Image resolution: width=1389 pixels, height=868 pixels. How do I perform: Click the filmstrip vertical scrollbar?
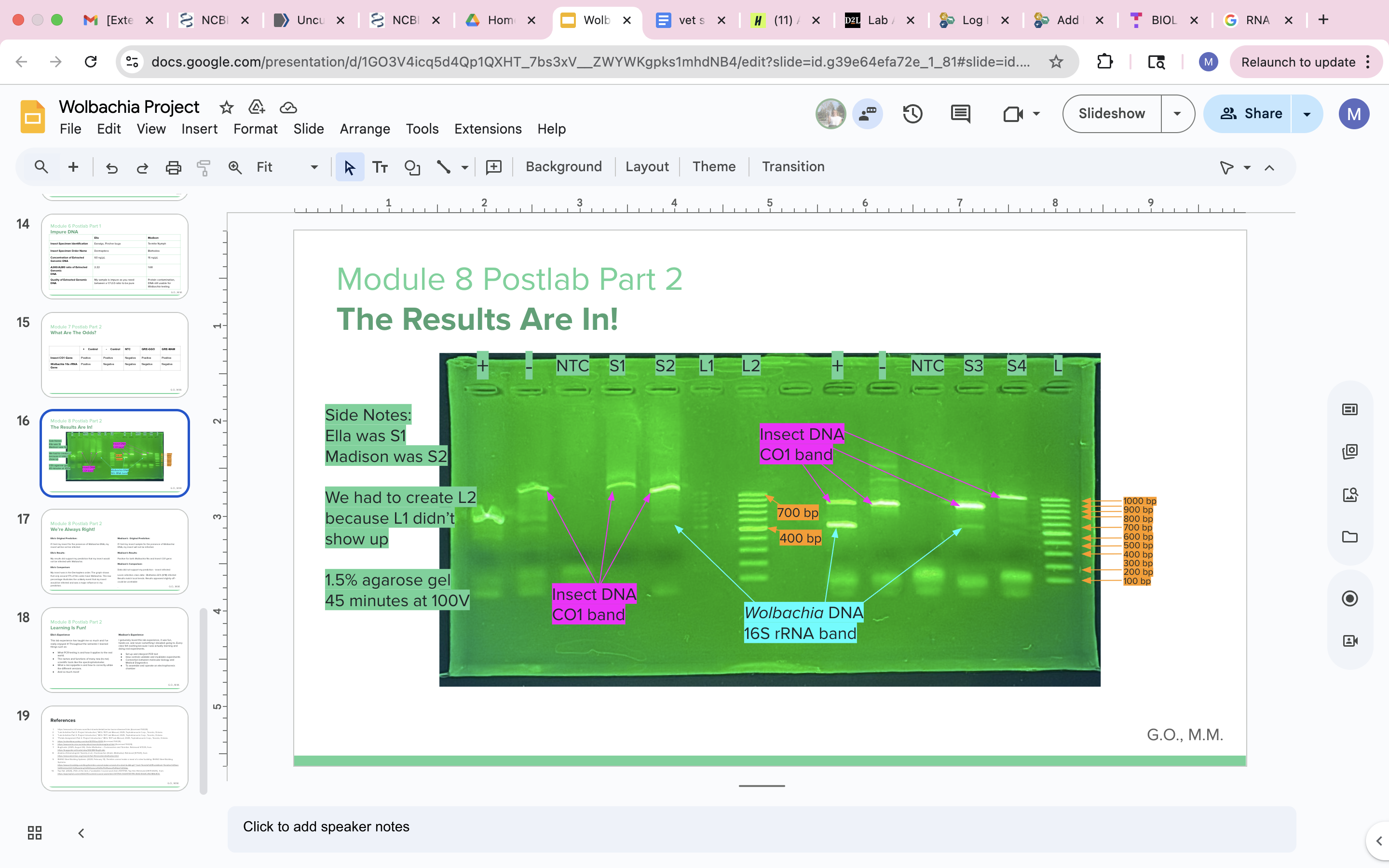tap(203, 700)
